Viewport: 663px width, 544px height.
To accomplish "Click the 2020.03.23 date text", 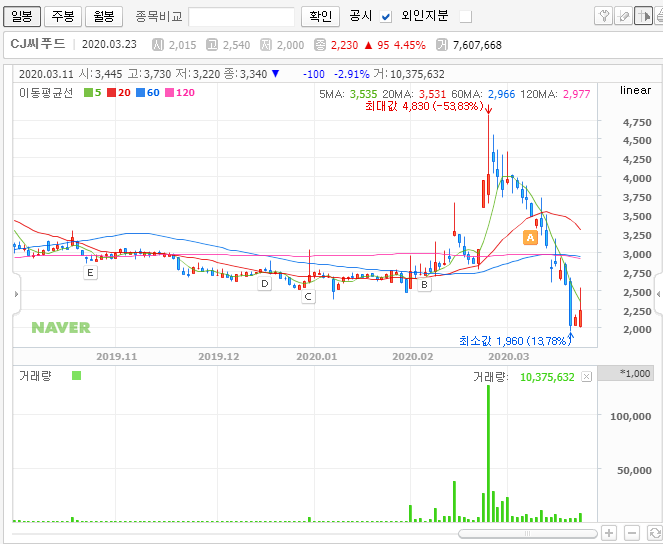I will click(109, 44).
